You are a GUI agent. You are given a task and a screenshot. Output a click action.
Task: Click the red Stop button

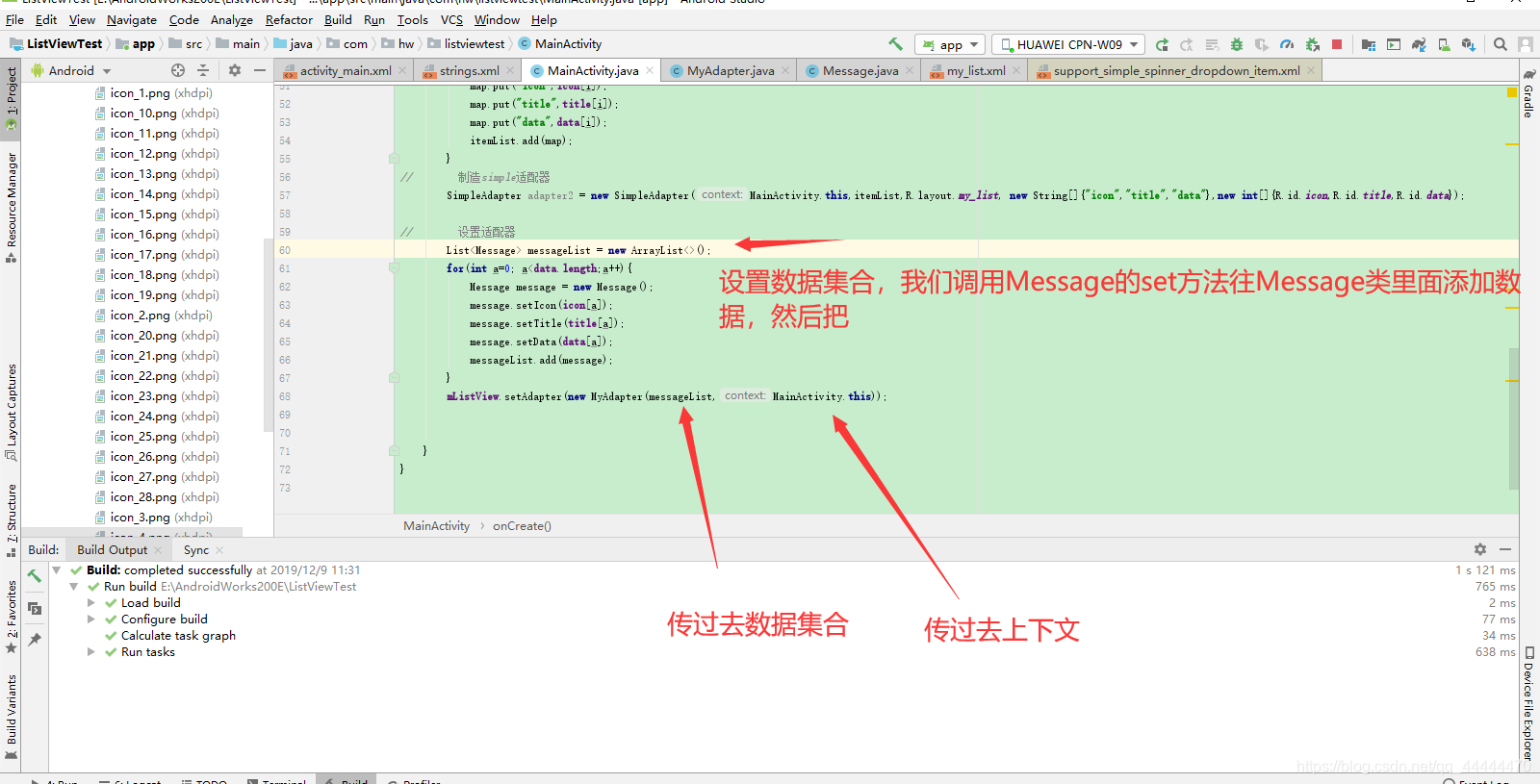tap(1337, 44)
